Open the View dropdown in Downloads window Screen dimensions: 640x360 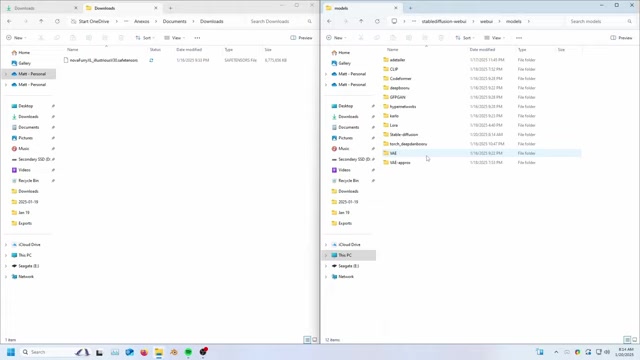click(175, 38)
